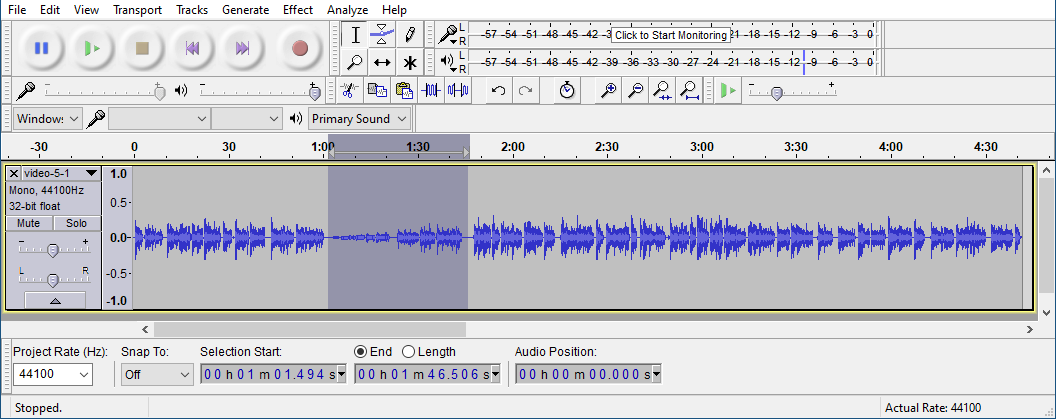This screenshot has width=1056, height=419.
Task: Open the Help menu
Action: (394, 9)
